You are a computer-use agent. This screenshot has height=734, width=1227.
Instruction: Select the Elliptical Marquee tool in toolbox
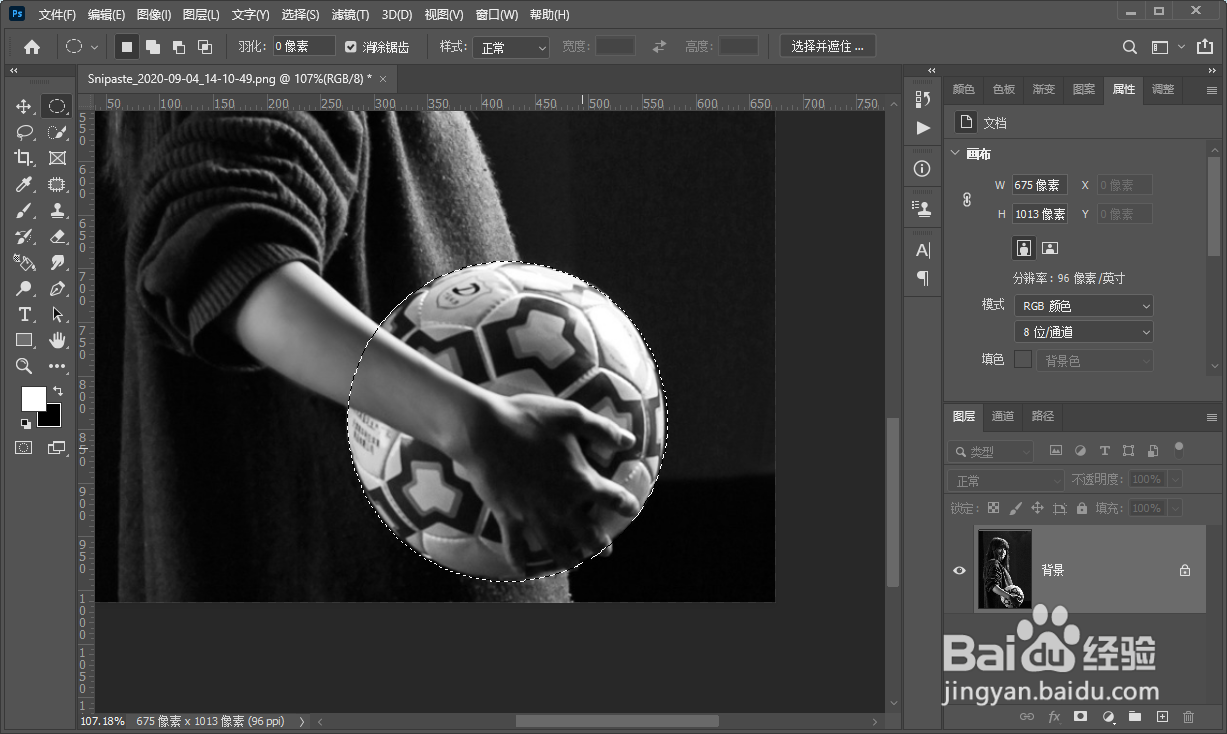coord(57,106)
